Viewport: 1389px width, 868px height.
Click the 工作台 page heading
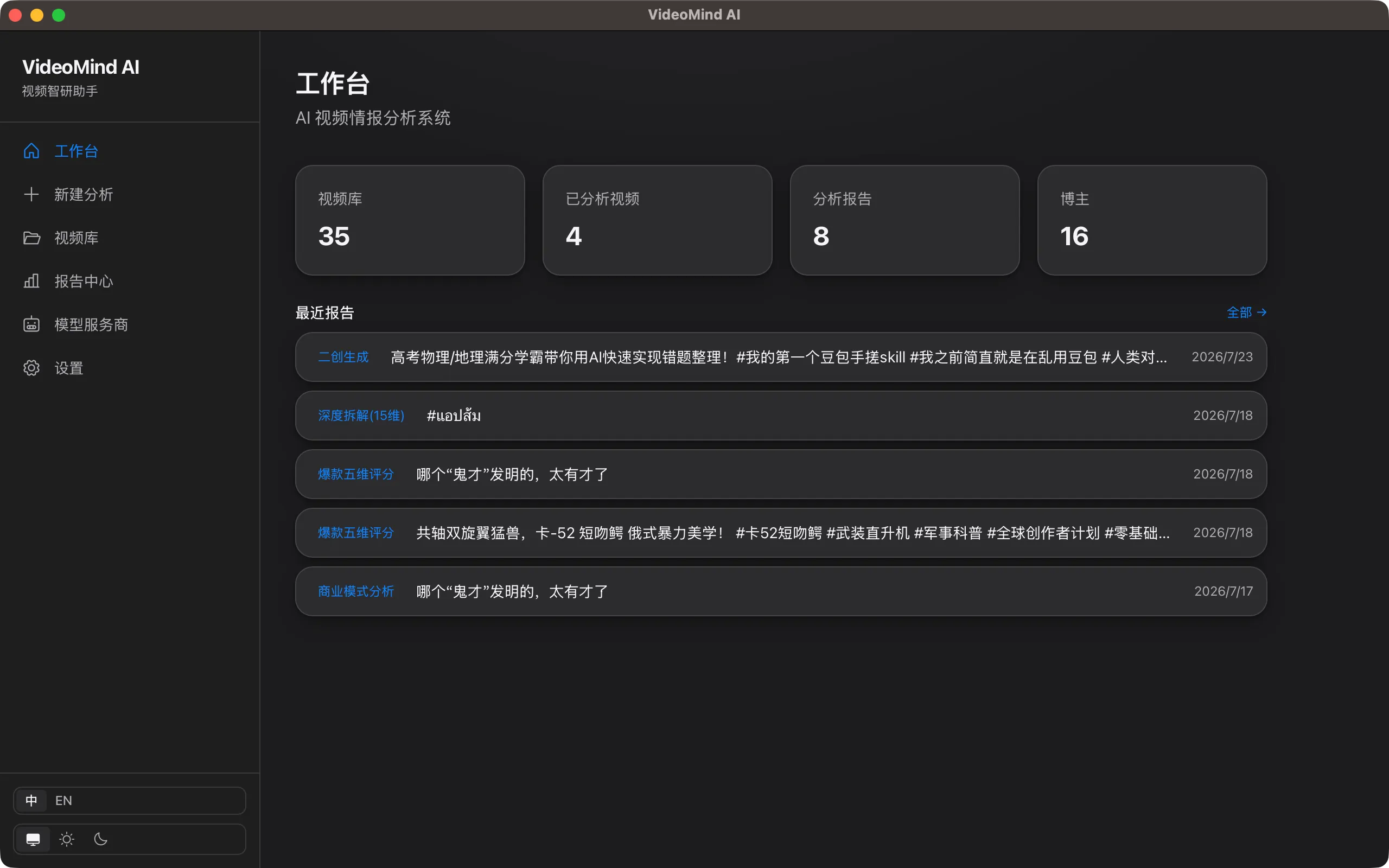(x=333, y=84)
